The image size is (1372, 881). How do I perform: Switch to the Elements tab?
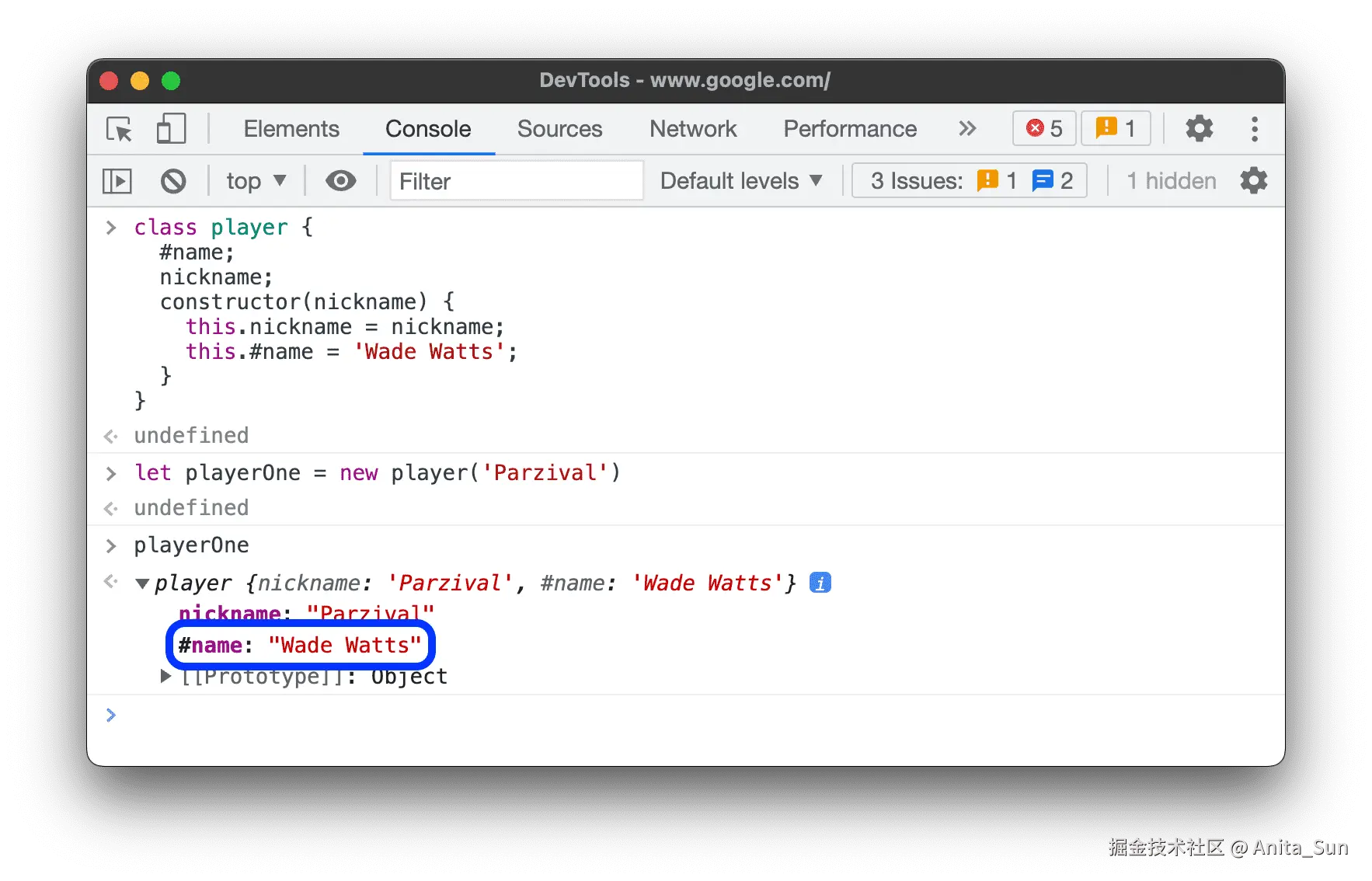pyautogui.click(x=291, y=129)
